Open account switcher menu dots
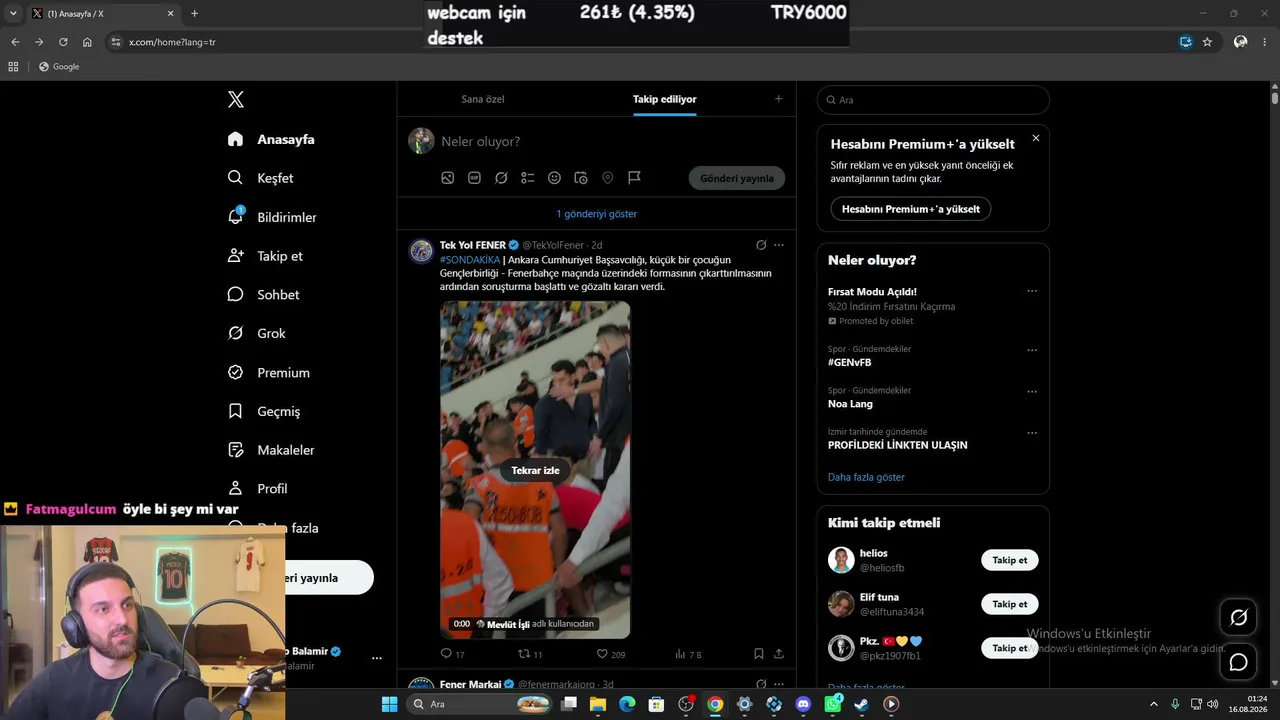 (377, 658)
